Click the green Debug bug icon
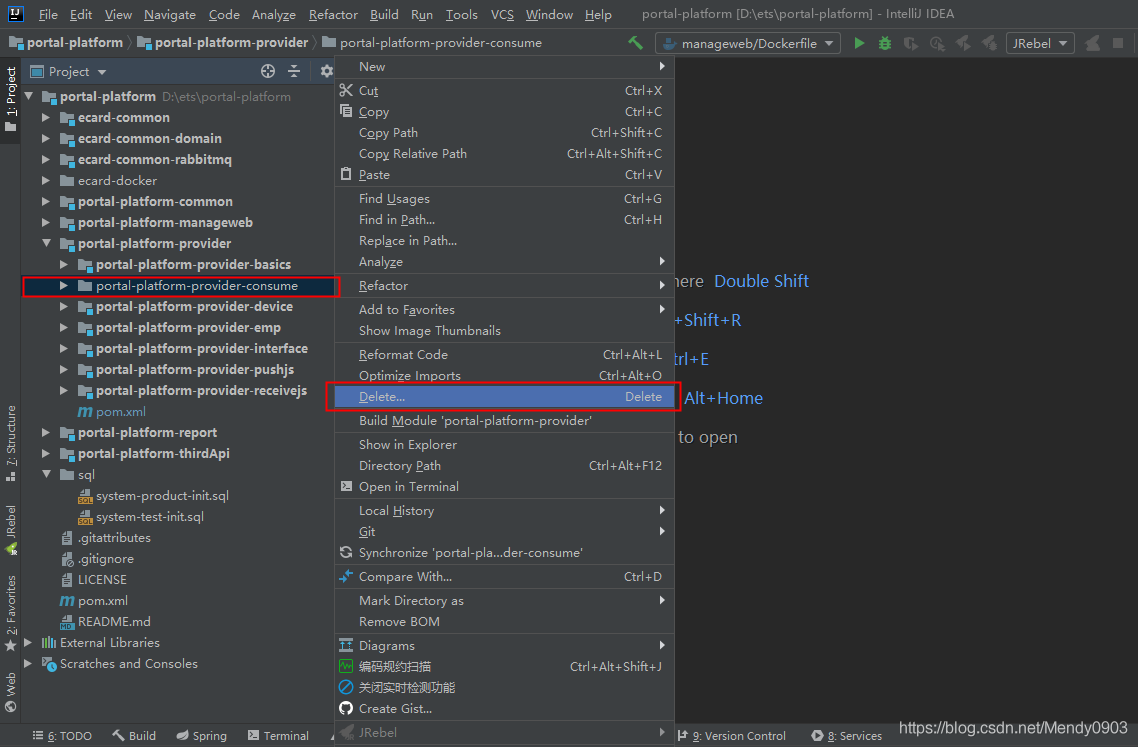Viewport: 1138px width, 747px height. [884, 43]
